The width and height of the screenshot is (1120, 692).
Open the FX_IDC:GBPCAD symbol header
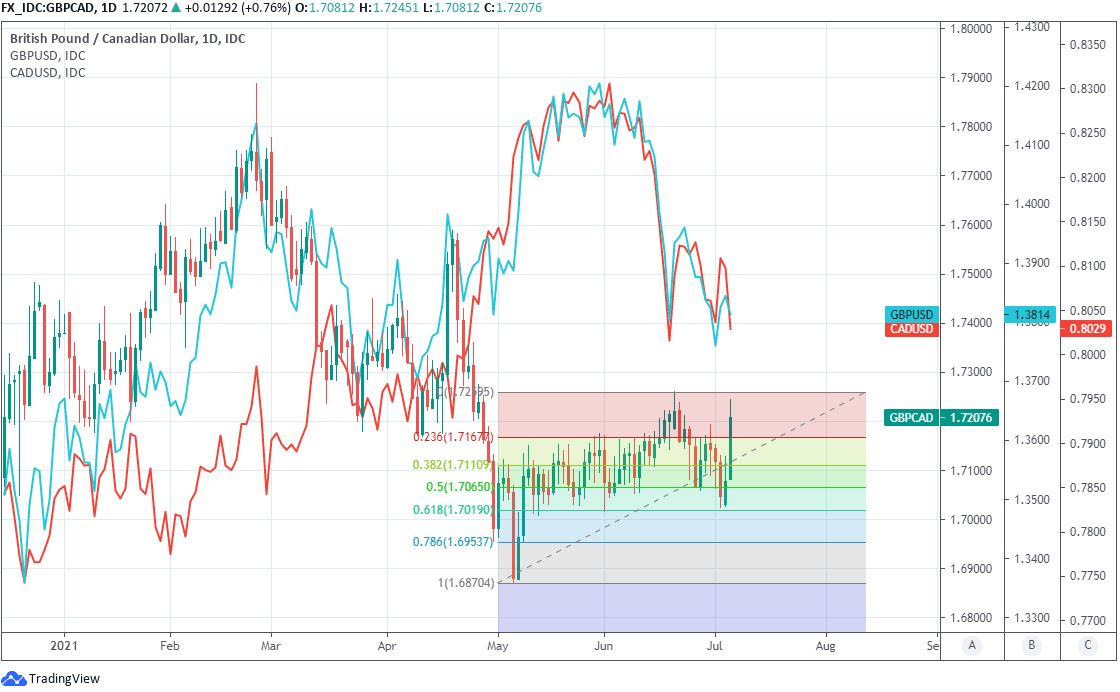[x=48, y=7]
